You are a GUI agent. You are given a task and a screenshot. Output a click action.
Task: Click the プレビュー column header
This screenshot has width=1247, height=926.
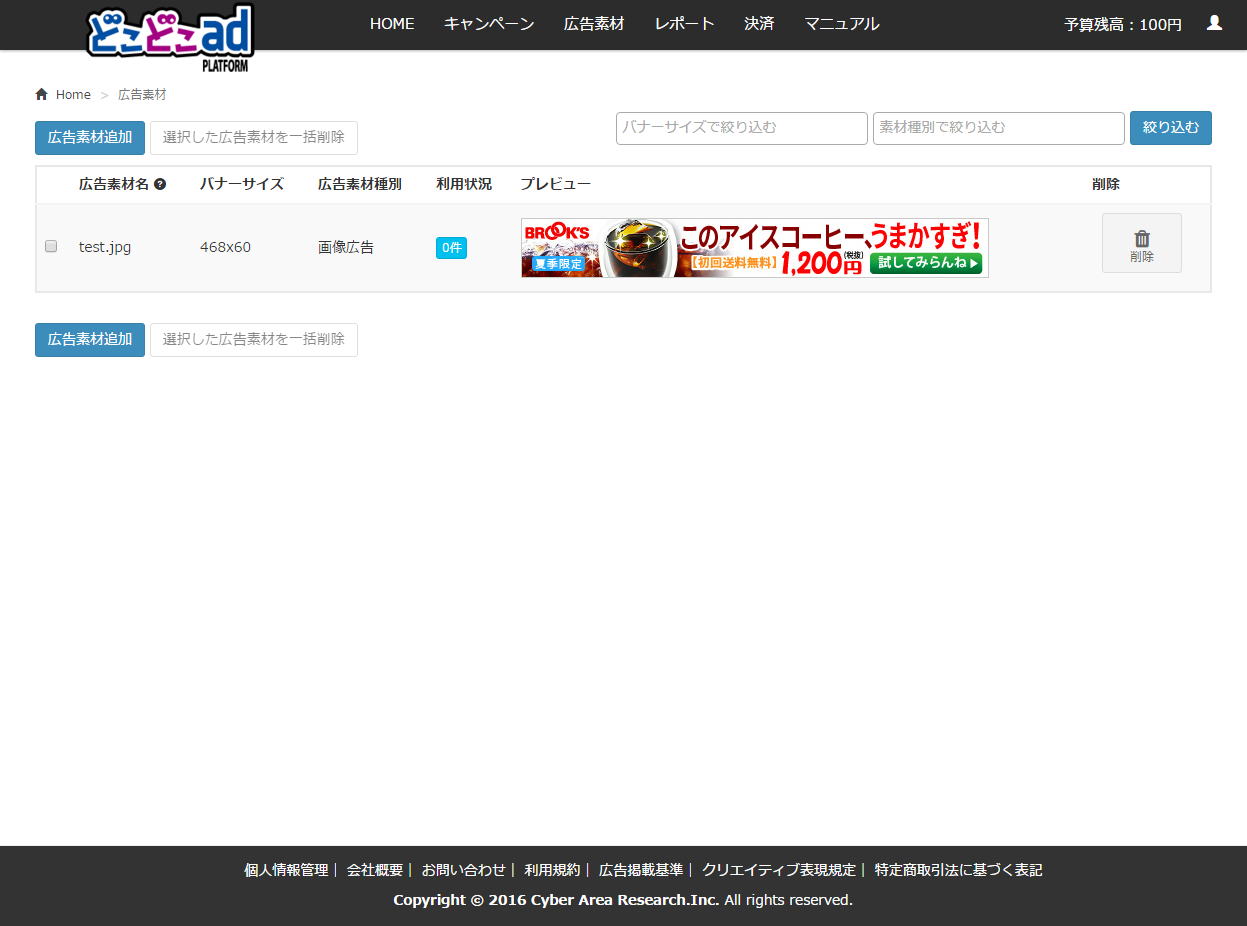556,184
